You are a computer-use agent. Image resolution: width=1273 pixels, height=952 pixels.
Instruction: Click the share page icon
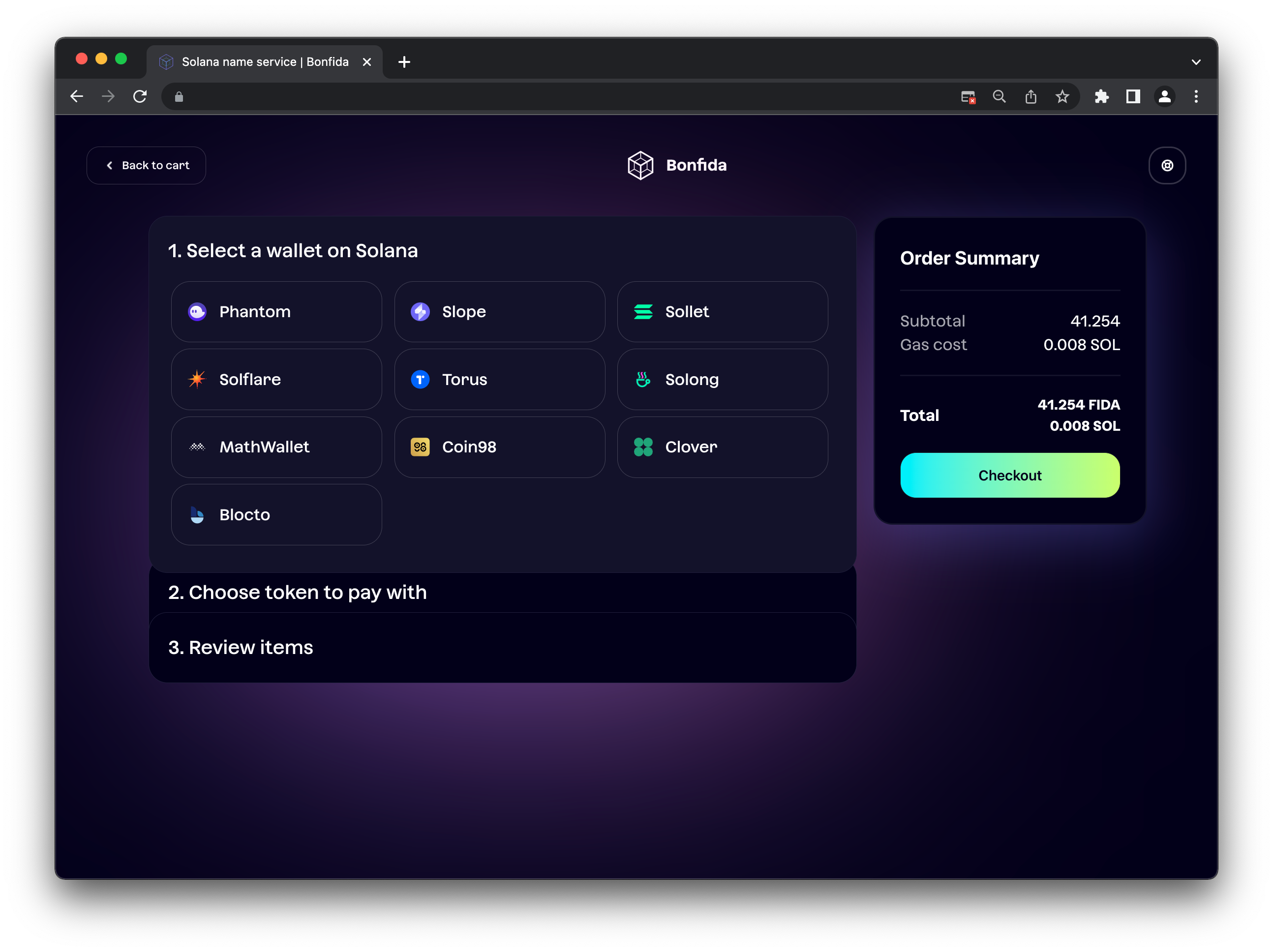tap(1031, 97)
